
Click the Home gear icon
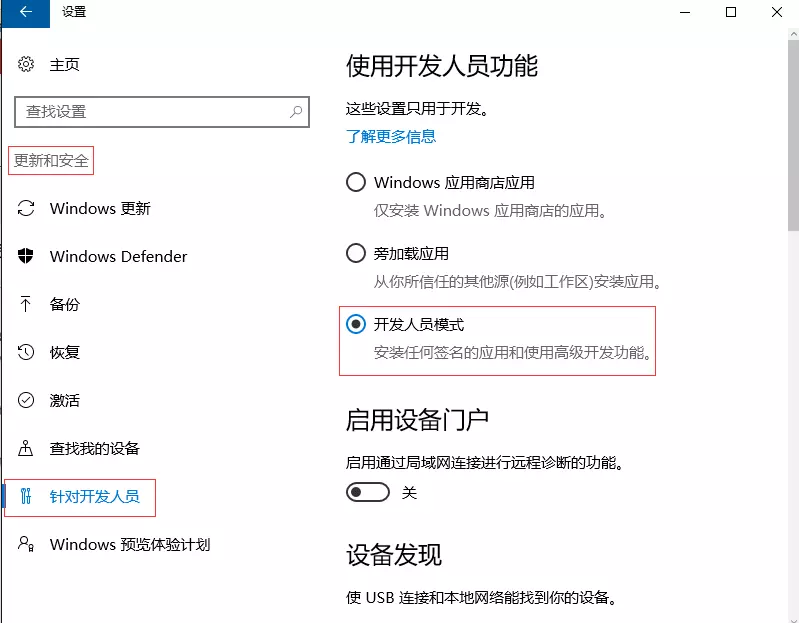[x=27, y=65]
